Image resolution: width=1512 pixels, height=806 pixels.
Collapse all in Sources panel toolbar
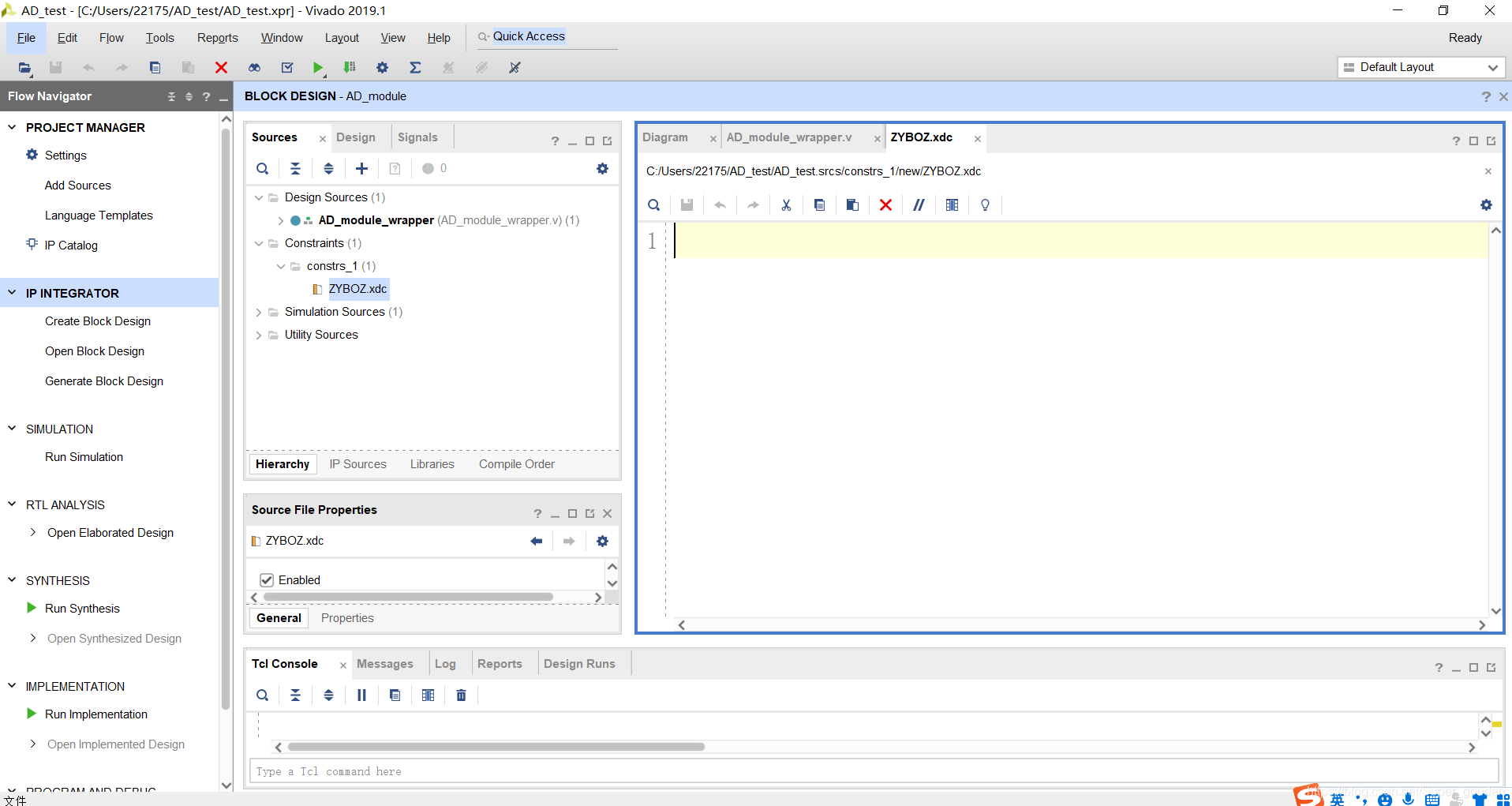295,168
